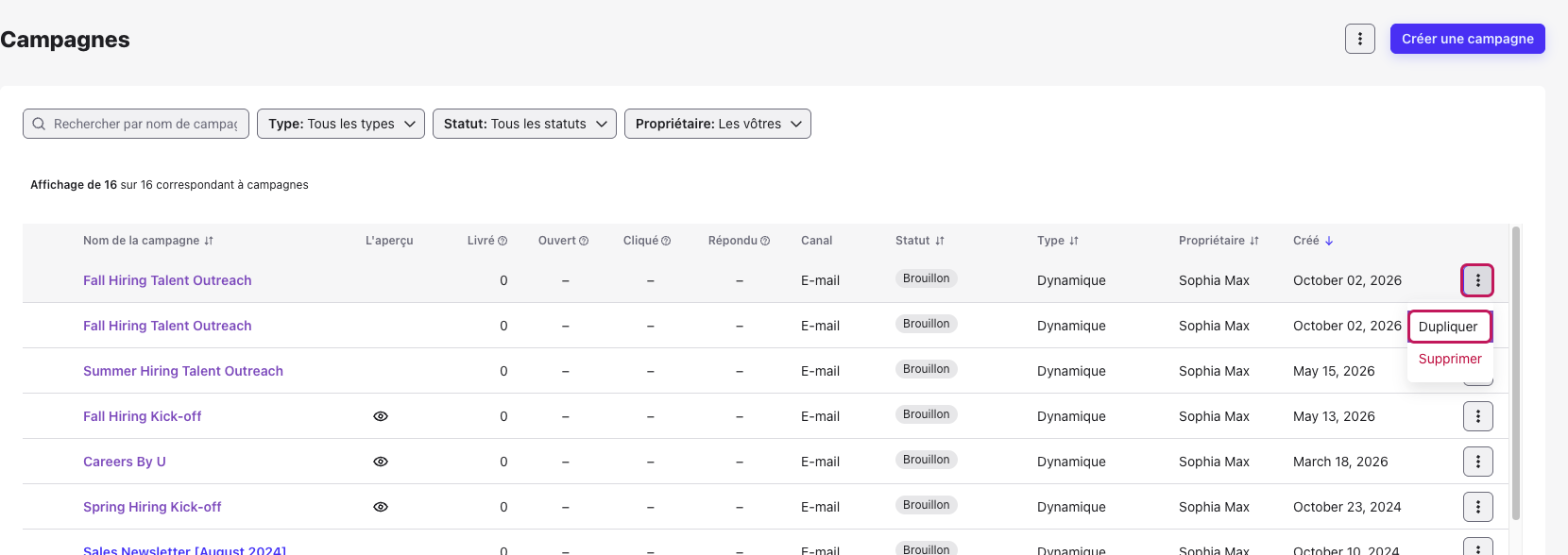Click the Campagnes page heading
The height and width of the screenshot is (555, 1568).
pyautogui.click(x=65, y=40)
